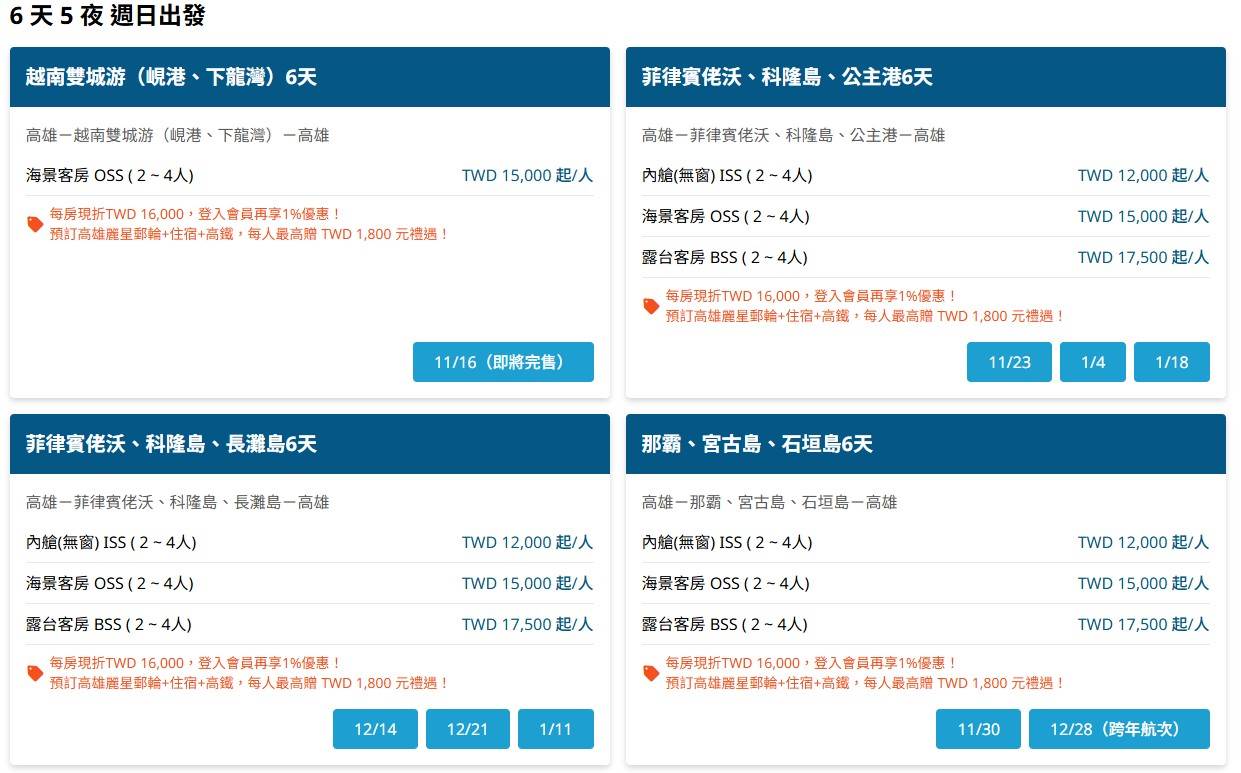Open the 那霸、宮古島、石垣島6天 header
The width and height of the screenshot is (1241, 773).
pyautogui.click(x=757, y=444)
